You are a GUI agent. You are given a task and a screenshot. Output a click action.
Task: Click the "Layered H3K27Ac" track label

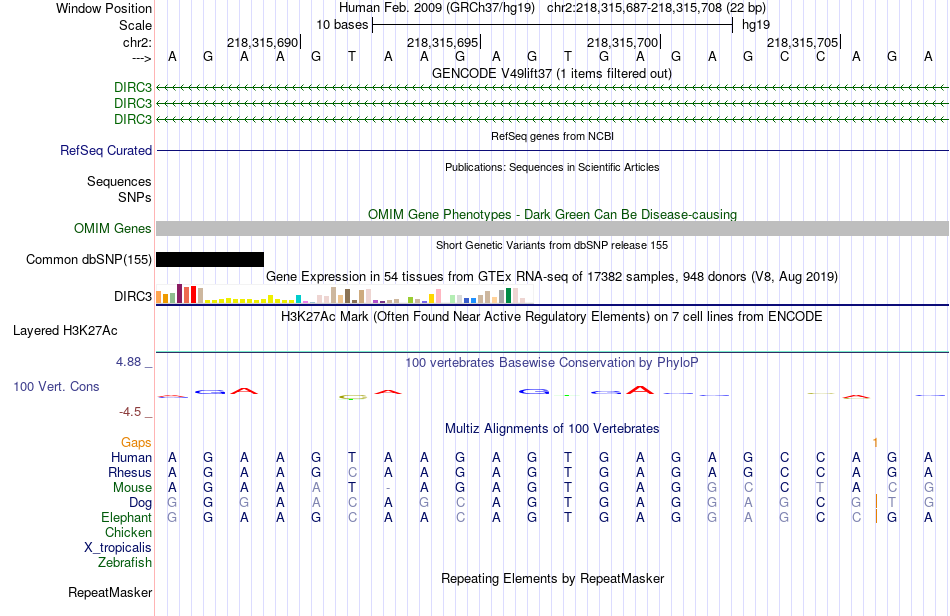(x=65, y=331)
